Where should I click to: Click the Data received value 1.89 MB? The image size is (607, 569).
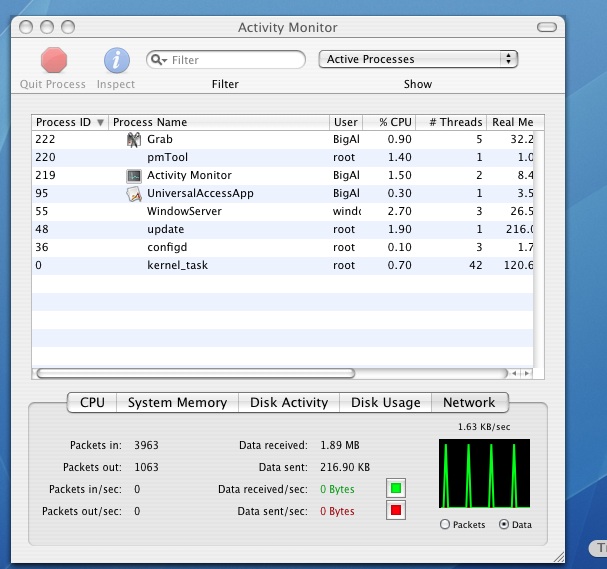(340, 445)
